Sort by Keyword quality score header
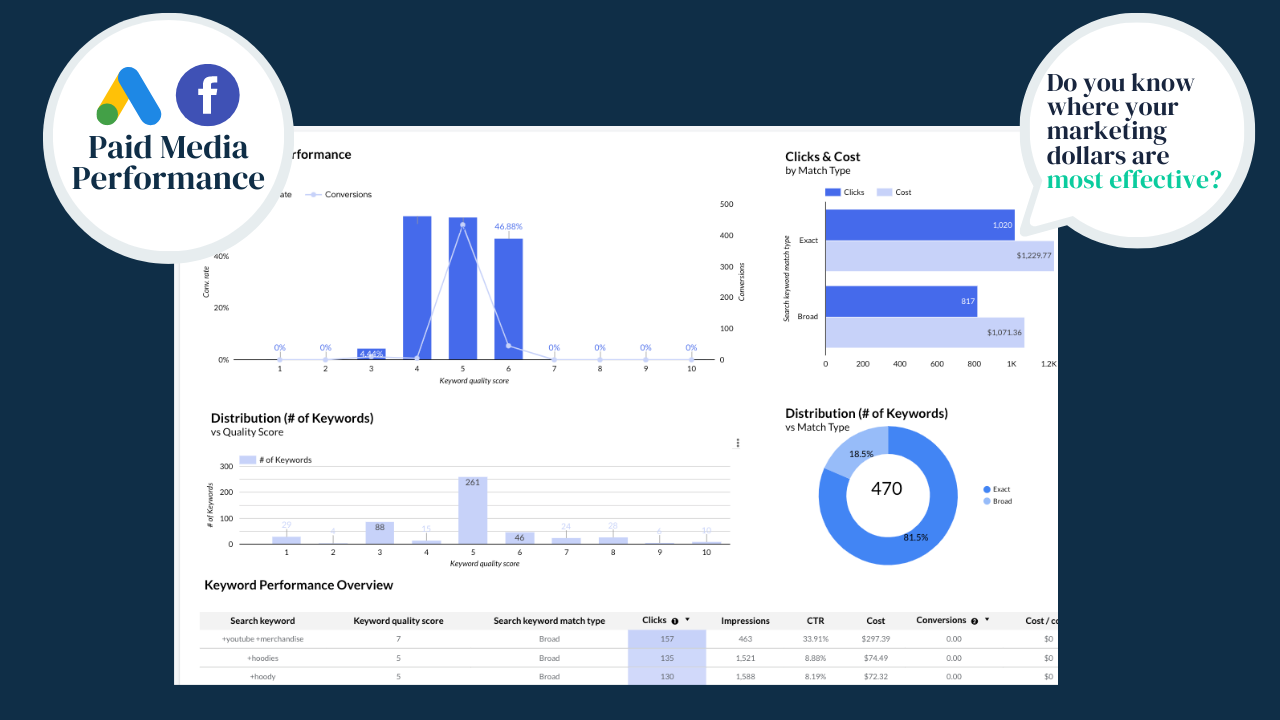 click(x=398, y=621)
